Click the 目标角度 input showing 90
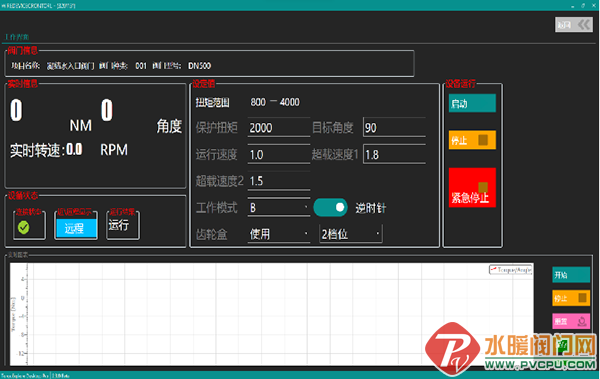This screenshot has width=600, height=379. pos(394,127)
